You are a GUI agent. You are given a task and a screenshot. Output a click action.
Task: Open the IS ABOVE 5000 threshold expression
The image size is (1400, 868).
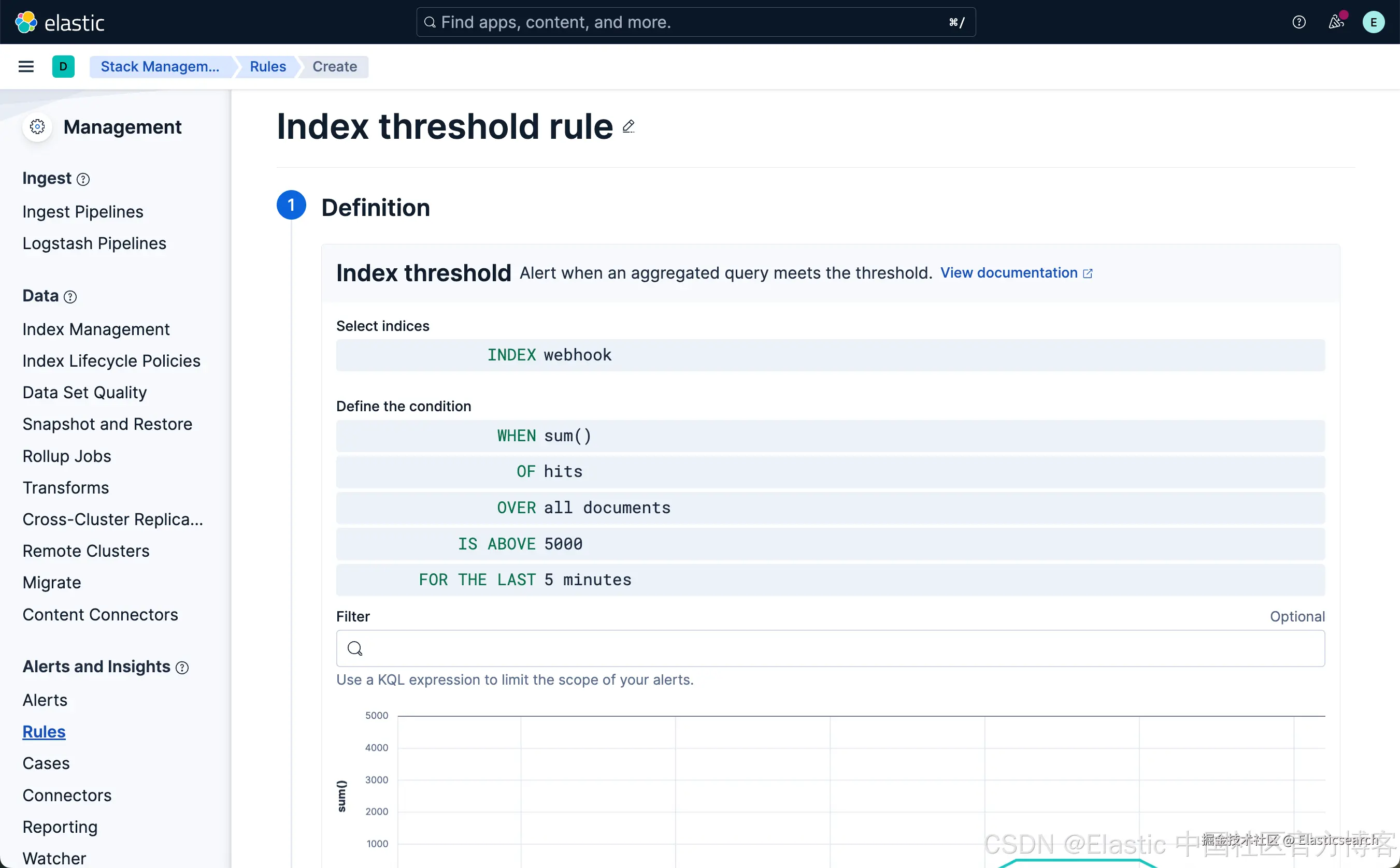tap(520, 544)
